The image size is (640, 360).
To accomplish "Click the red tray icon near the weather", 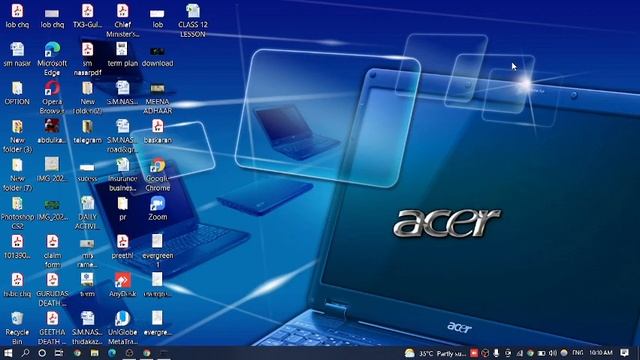I will [x=473, y=353].
